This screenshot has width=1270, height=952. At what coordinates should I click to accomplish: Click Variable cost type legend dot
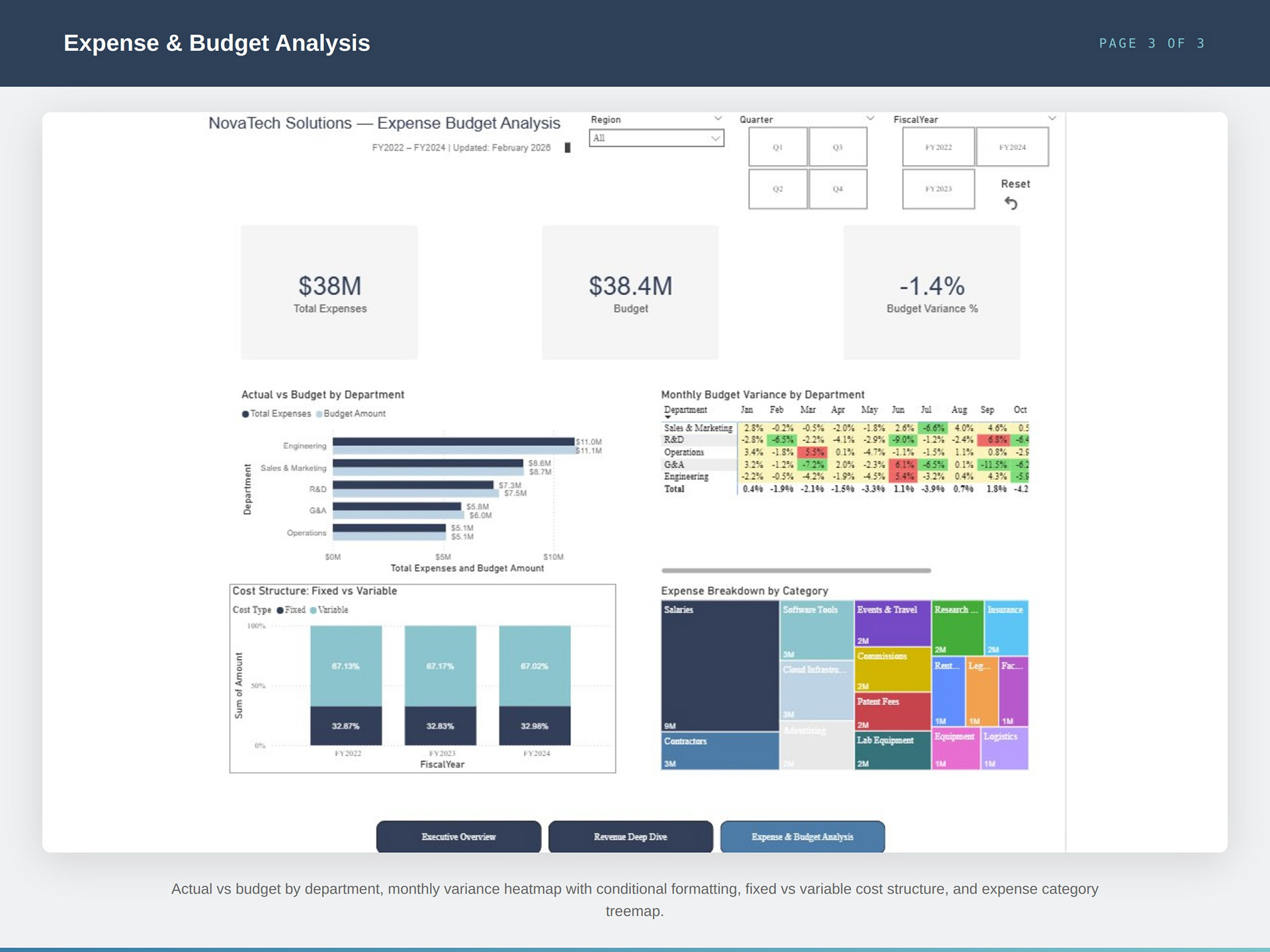[314, 610]
